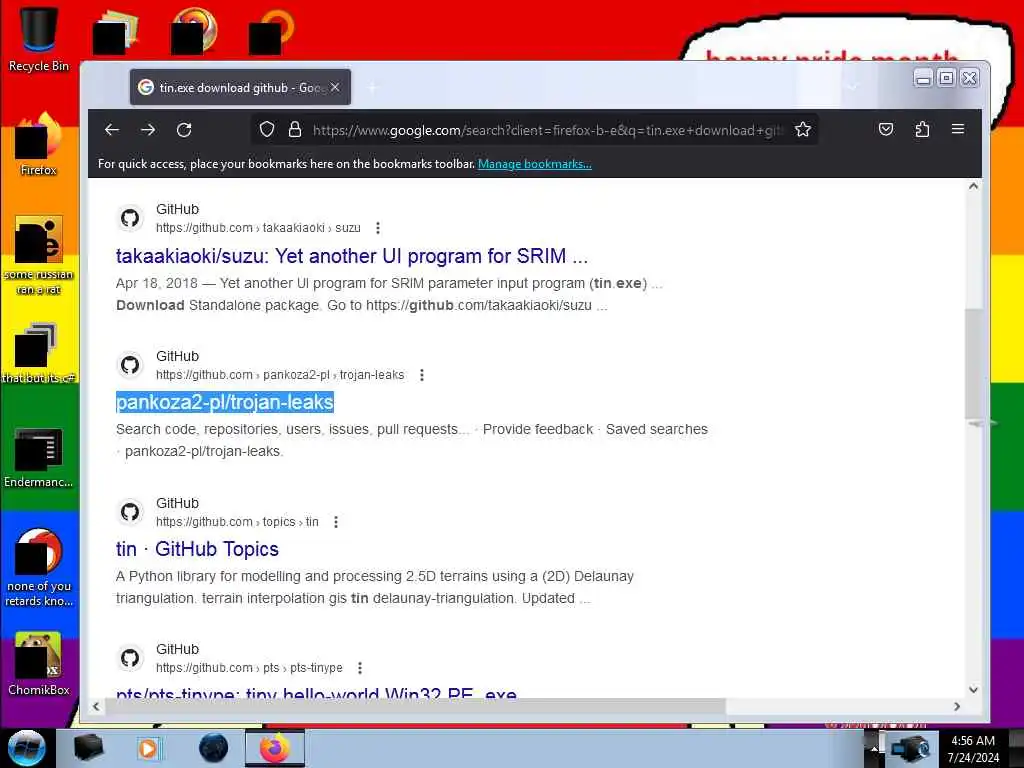
Task: Close the tin.exe download github tab
Action: click(335, 87)
